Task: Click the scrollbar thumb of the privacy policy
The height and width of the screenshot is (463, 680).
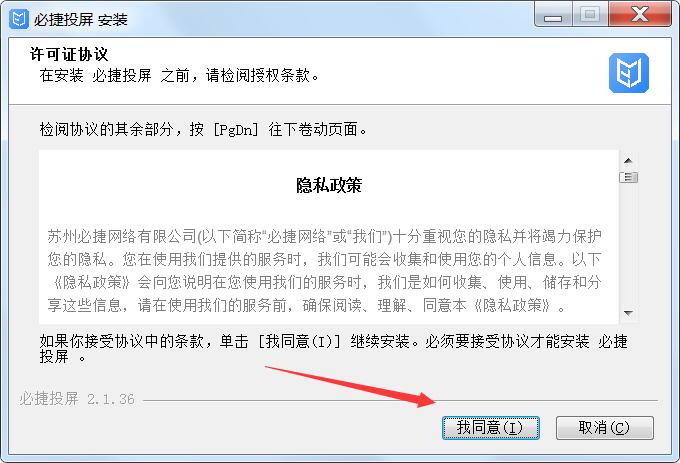Action: tap(628, 177)
